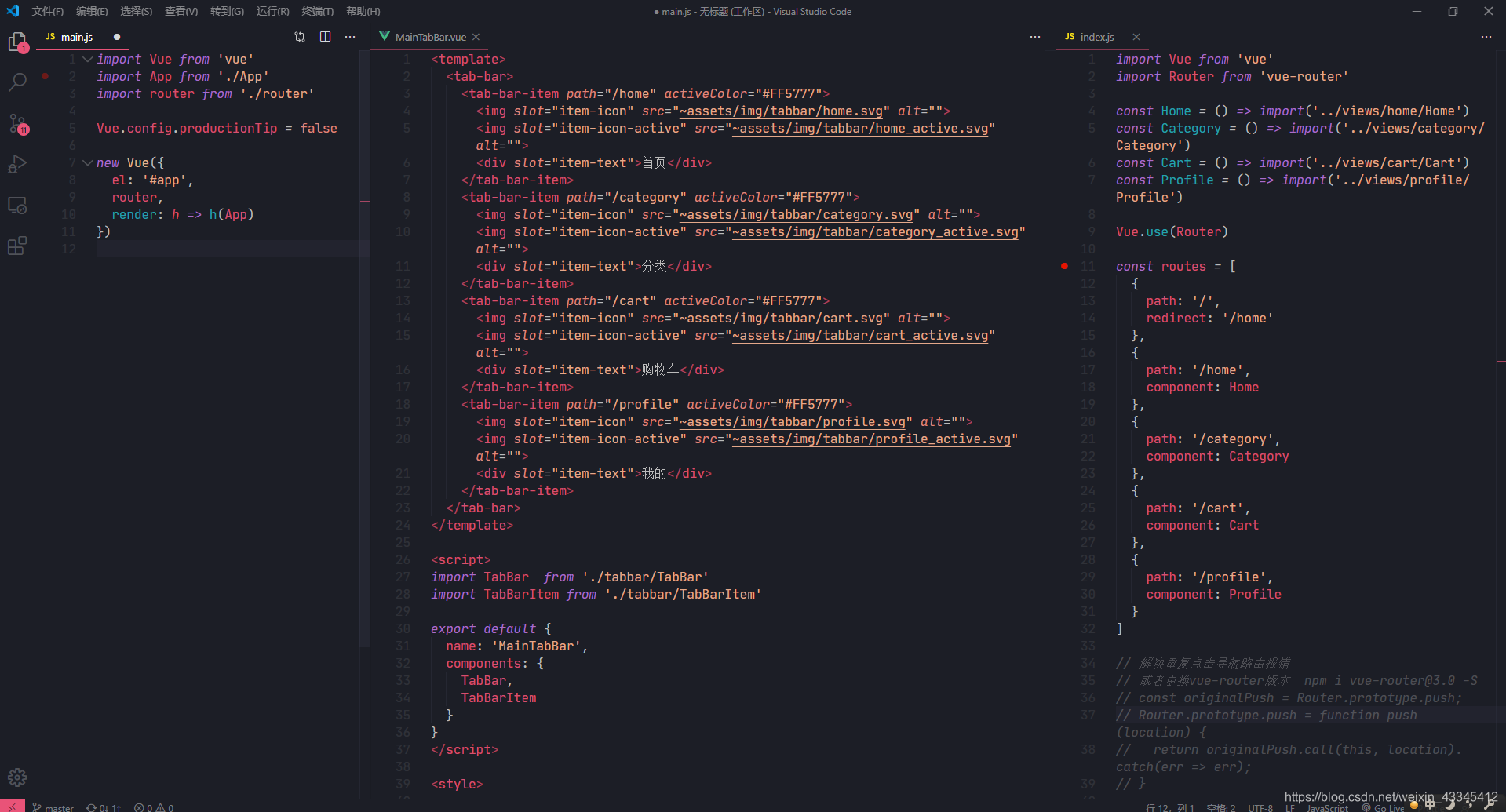Click the text 购物车 in MainTabBar.vue

[x=660, y=370]
